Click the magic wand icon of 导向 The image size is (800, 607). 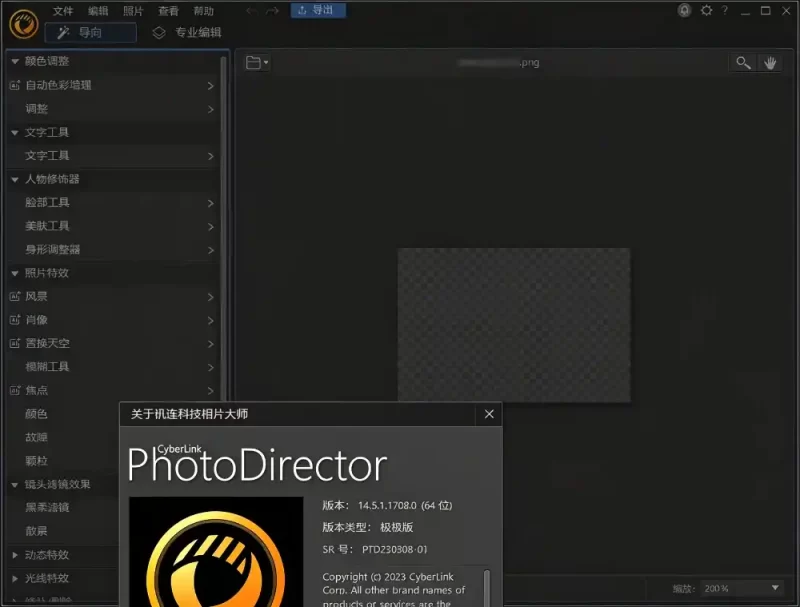pos(63,33)
